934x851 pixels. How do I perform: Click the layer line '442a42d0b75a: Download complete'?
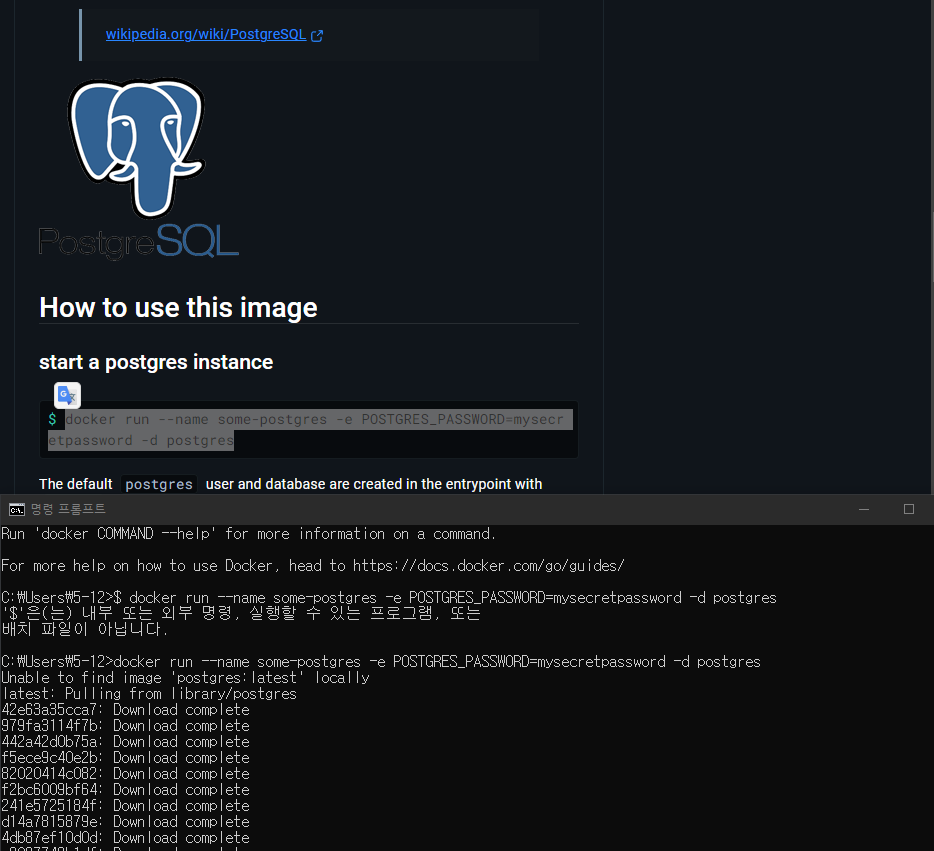[126, 742]
